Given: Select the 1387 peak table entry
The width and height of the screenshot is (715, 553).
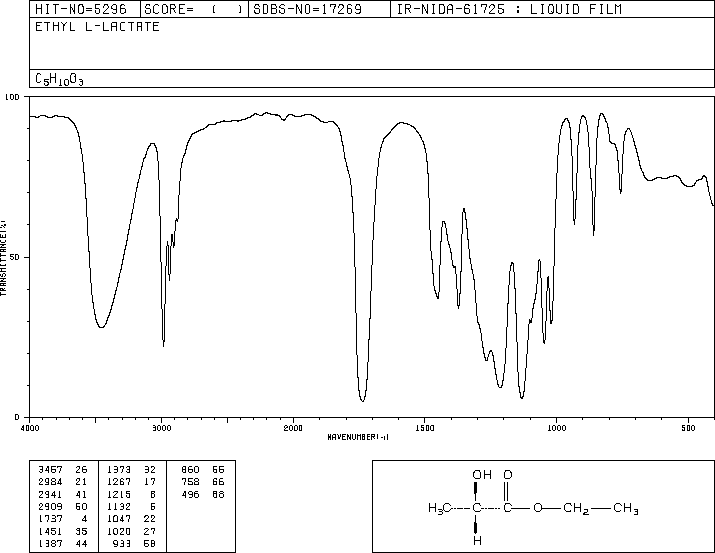Looking at the screenshot, I should pos(63,543).
